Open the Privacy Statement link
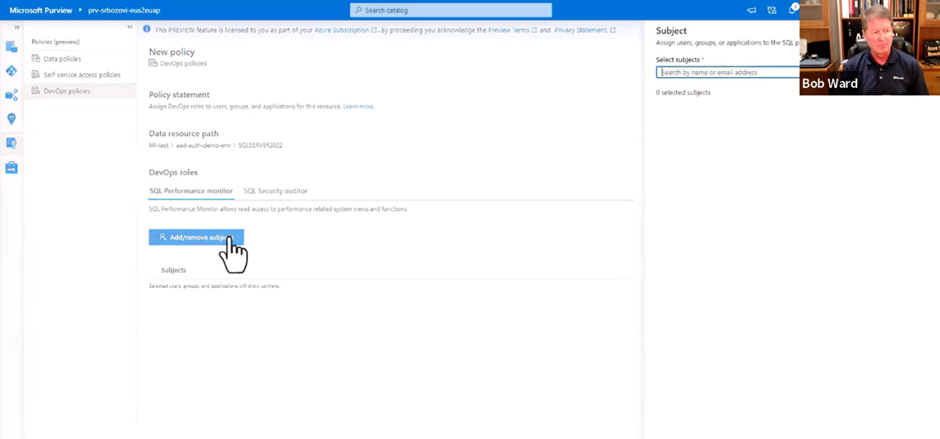 click(580, 29)
